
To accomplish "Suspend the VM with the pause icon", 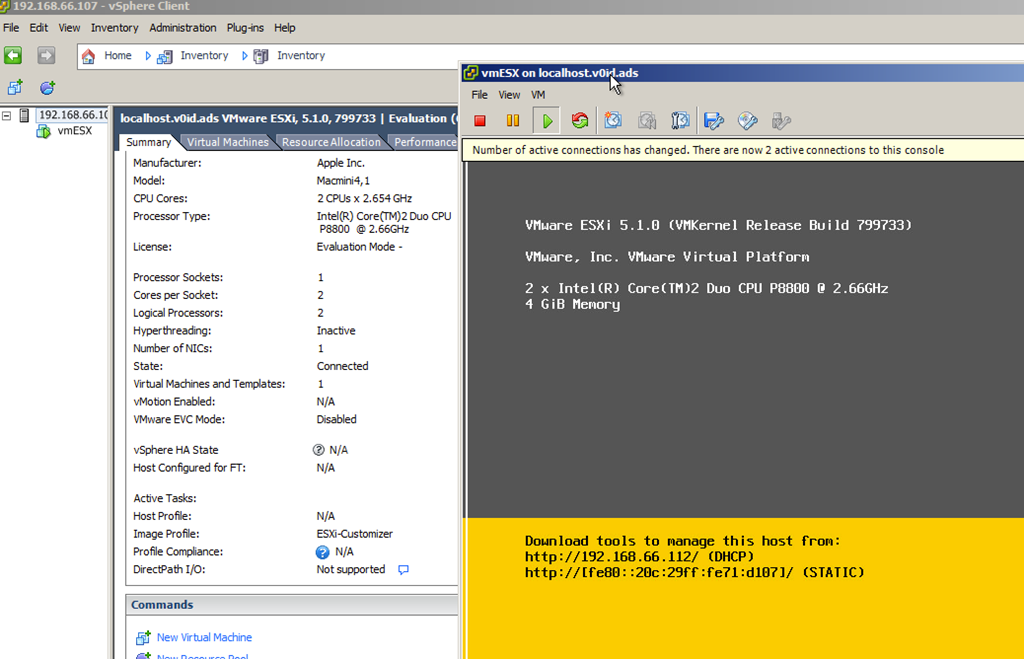I will [x=513, y=121].
